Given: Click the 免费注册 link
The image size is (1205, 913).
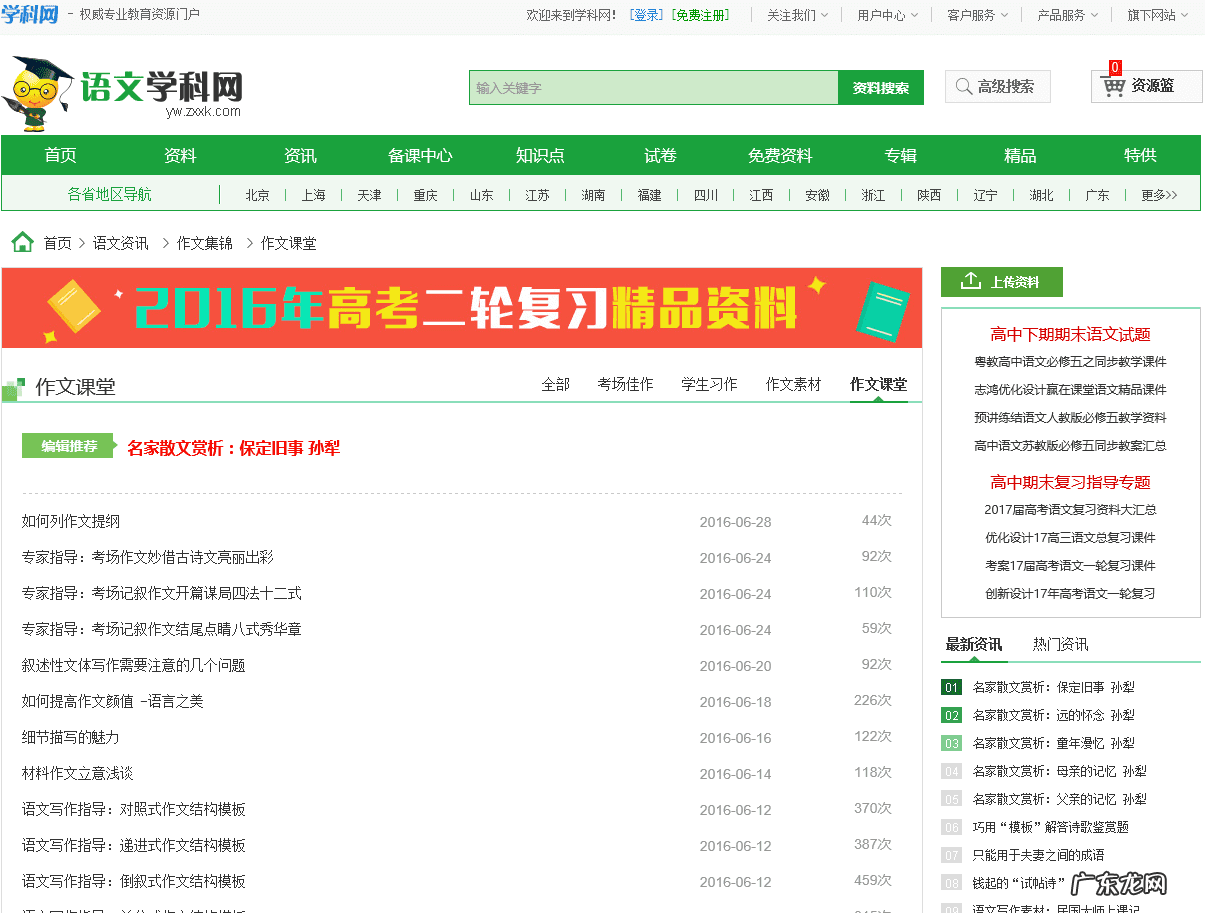Looking at the screenshot, I should point(700,14).
